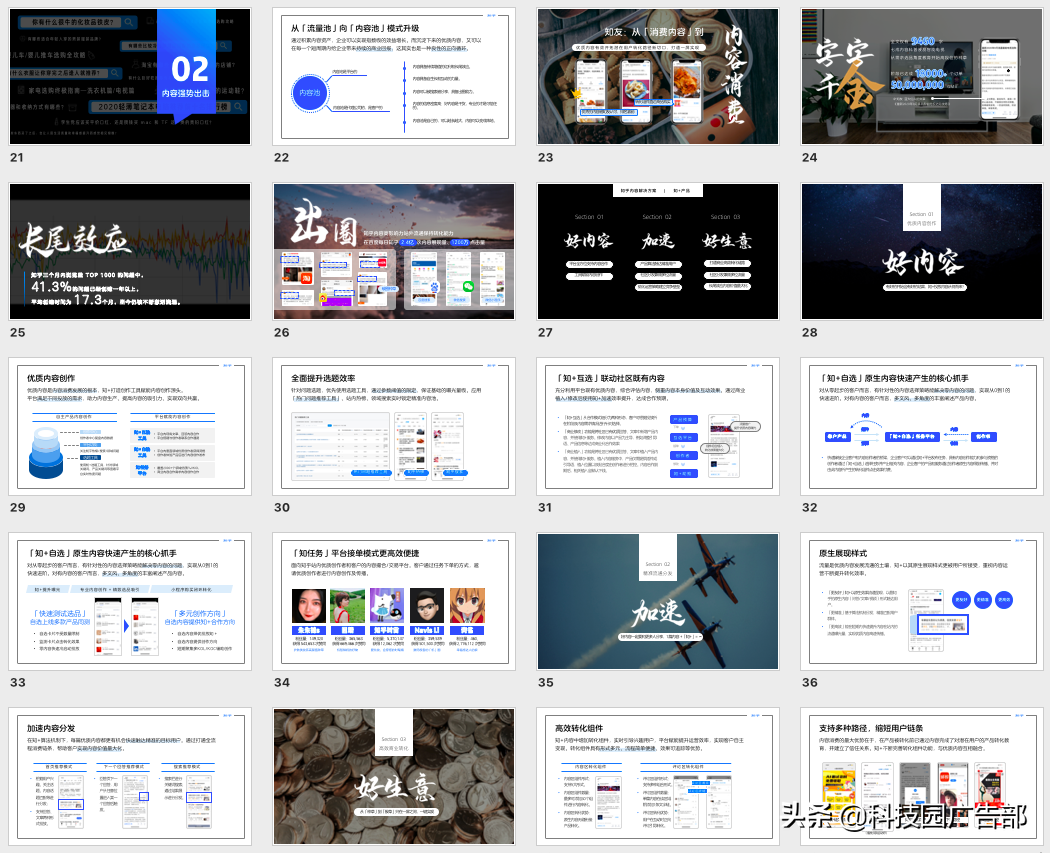Select slide 29 titled 优质内容创作

pyautogui.click(x=130, y=426)
